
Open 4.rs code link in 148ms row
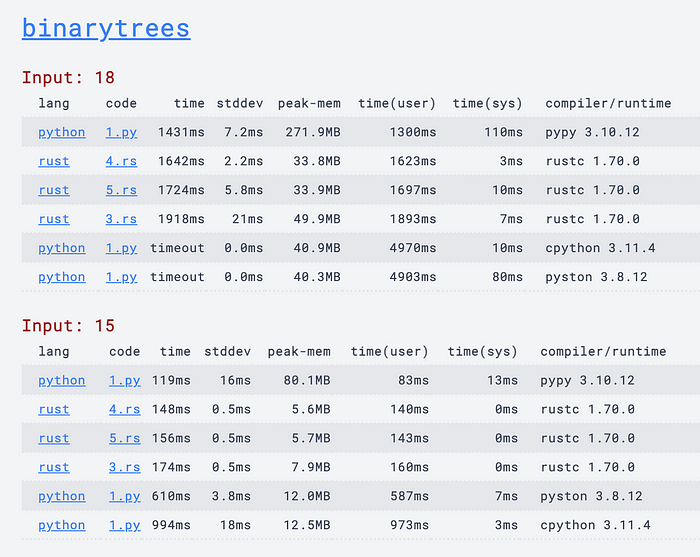[125, 409]
